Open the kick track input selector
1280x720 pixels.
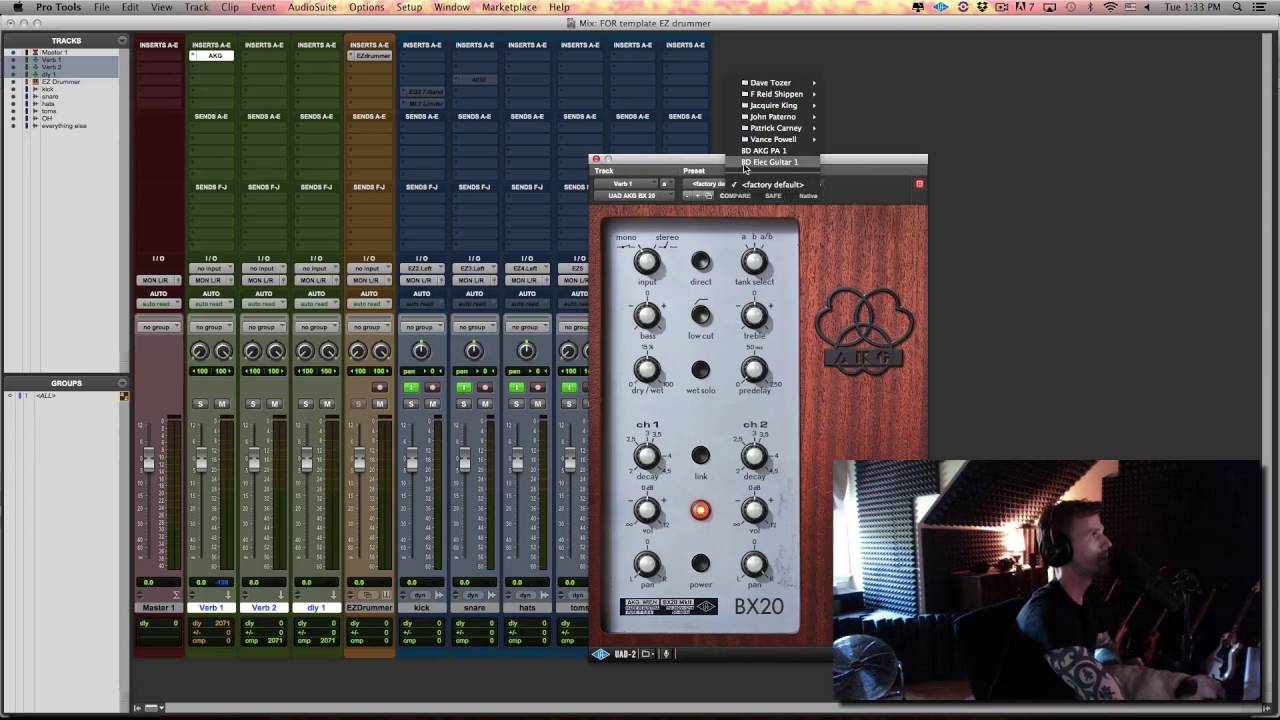click(x=421, y=269)
